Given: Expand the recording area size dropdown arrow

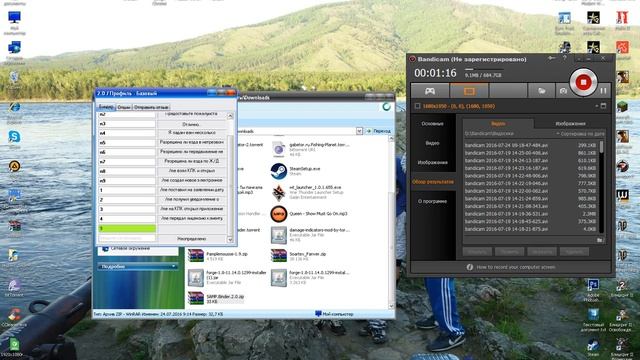Looking at the screenshot, I should pos(596,106).
